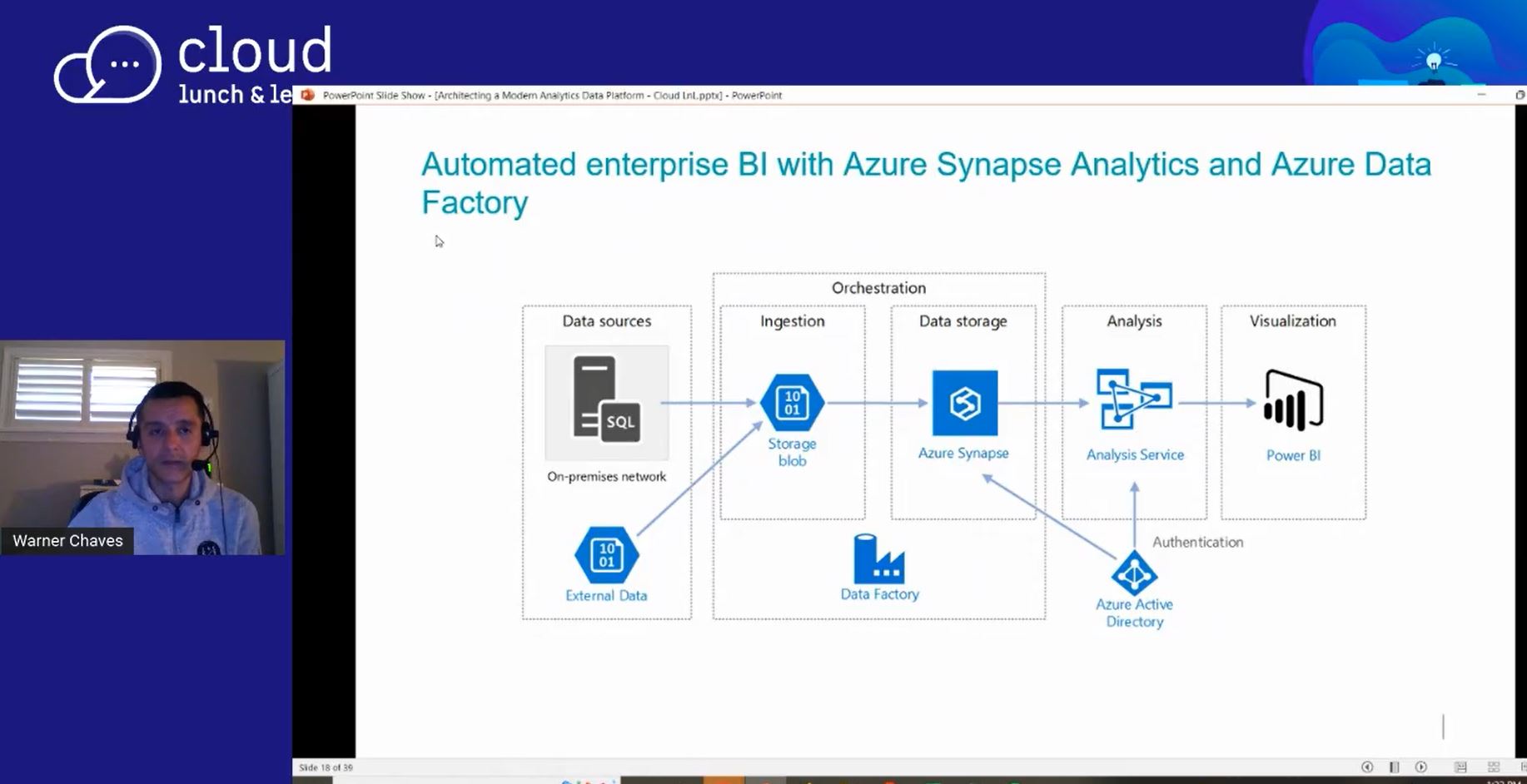Click the Azure Synapse icon

pos(964,403)
